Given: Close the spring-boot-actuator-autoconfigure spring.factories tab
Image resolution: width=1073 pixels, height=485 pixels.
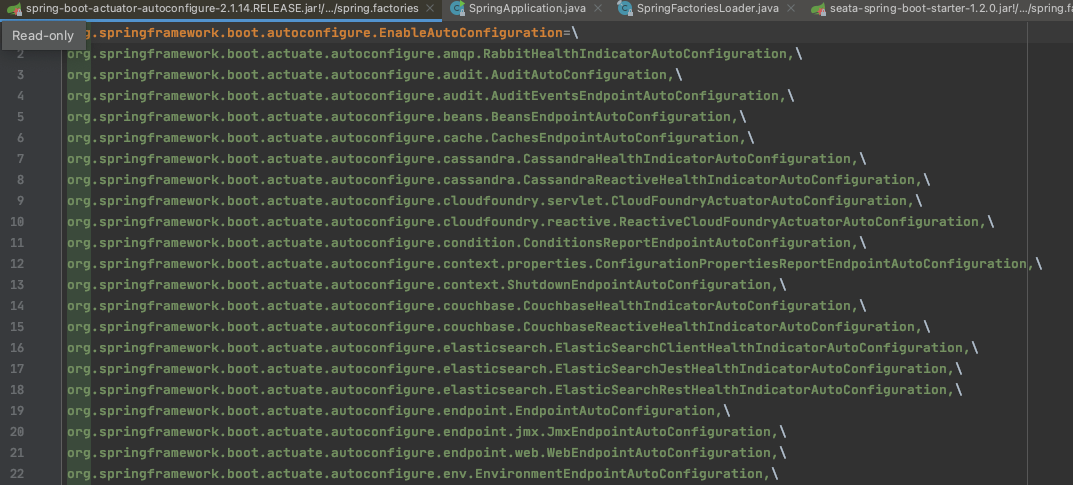Looking at the screenshot, I should tap(430, 9).
